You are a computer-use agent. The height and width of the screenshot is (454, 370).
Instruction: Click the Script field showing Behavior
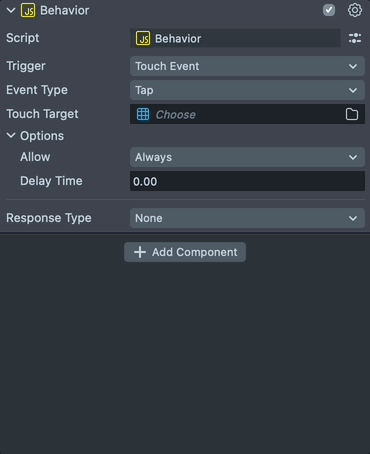tap(235, 38)
